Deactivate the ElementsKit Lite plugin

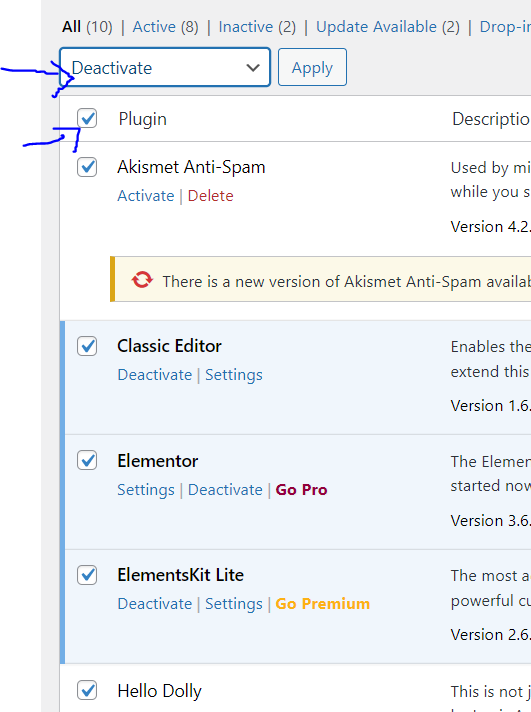click(155, 603)
